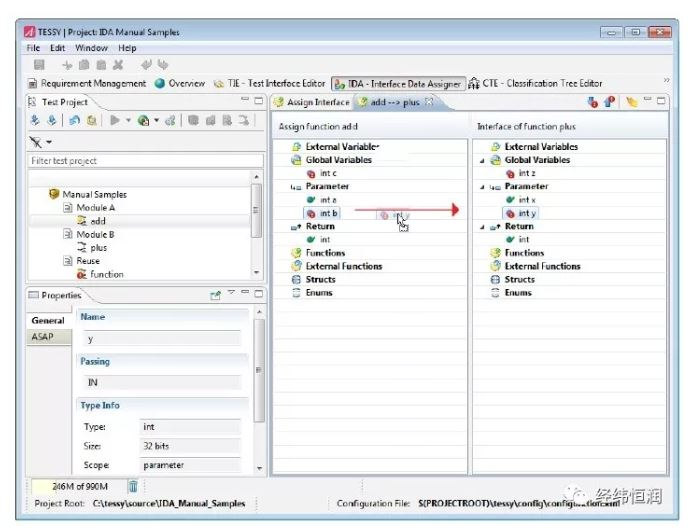Click the Undo arrow icon in main toolbar

[146, 65]
